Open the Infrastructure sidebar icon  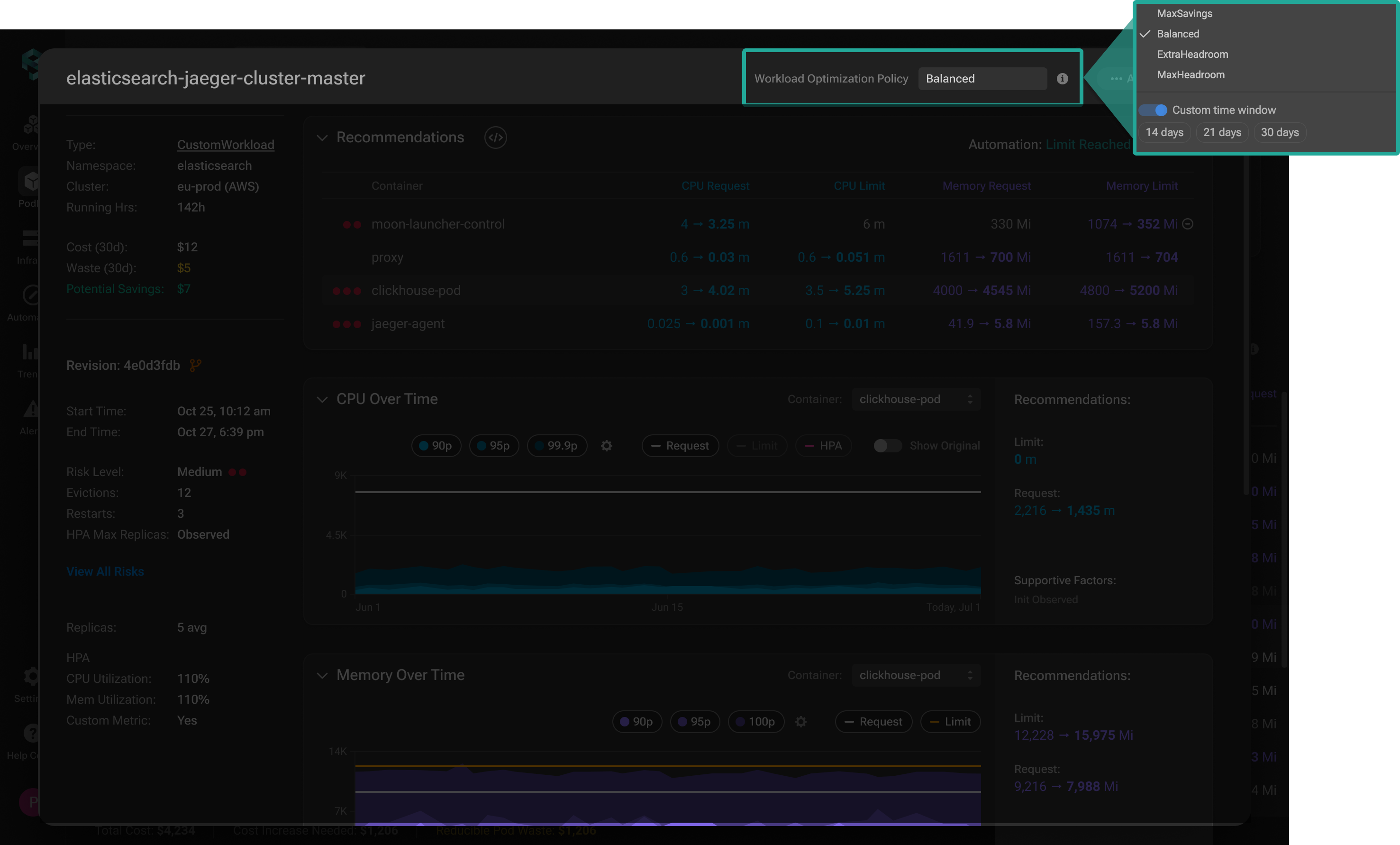31,238
